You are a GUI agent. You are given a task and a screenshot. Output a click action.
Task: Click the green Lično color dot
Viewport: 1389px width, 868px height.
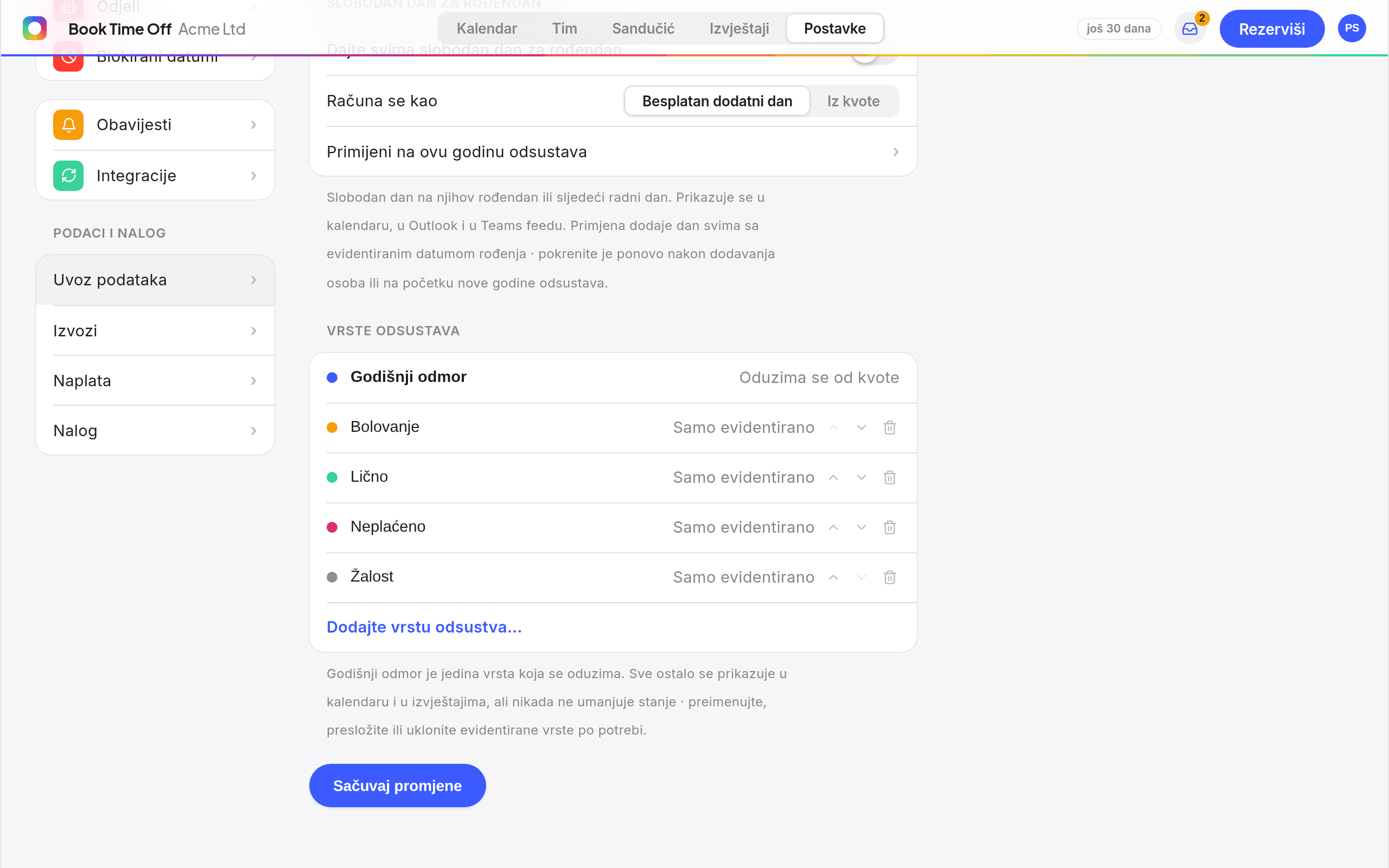pos(332,477)
